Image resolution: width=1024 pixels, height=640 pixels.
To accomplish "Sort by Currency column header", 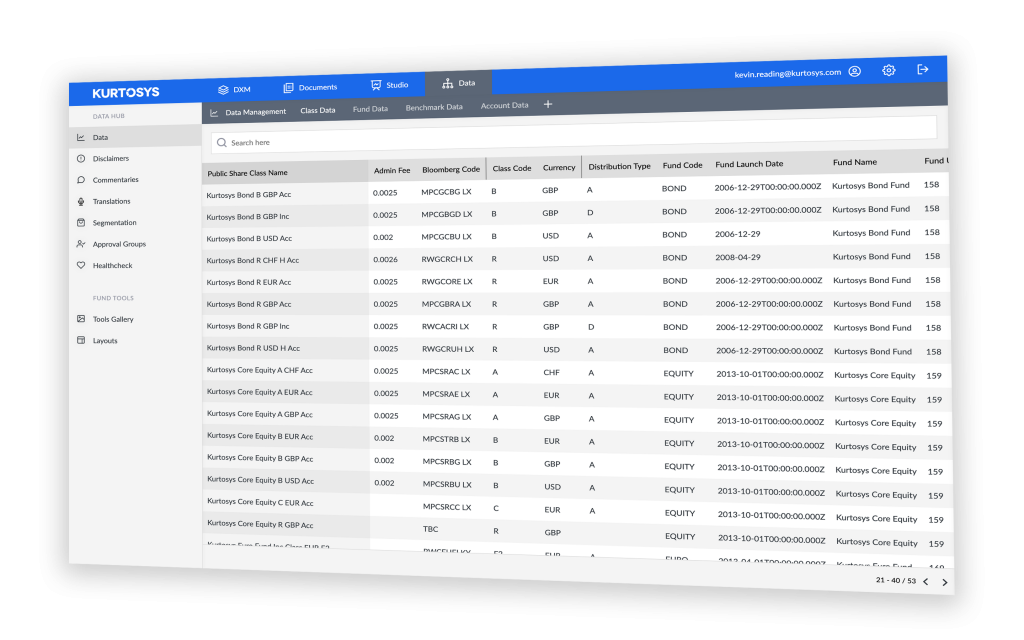I will pyautogui.click(x=559, y=168).
